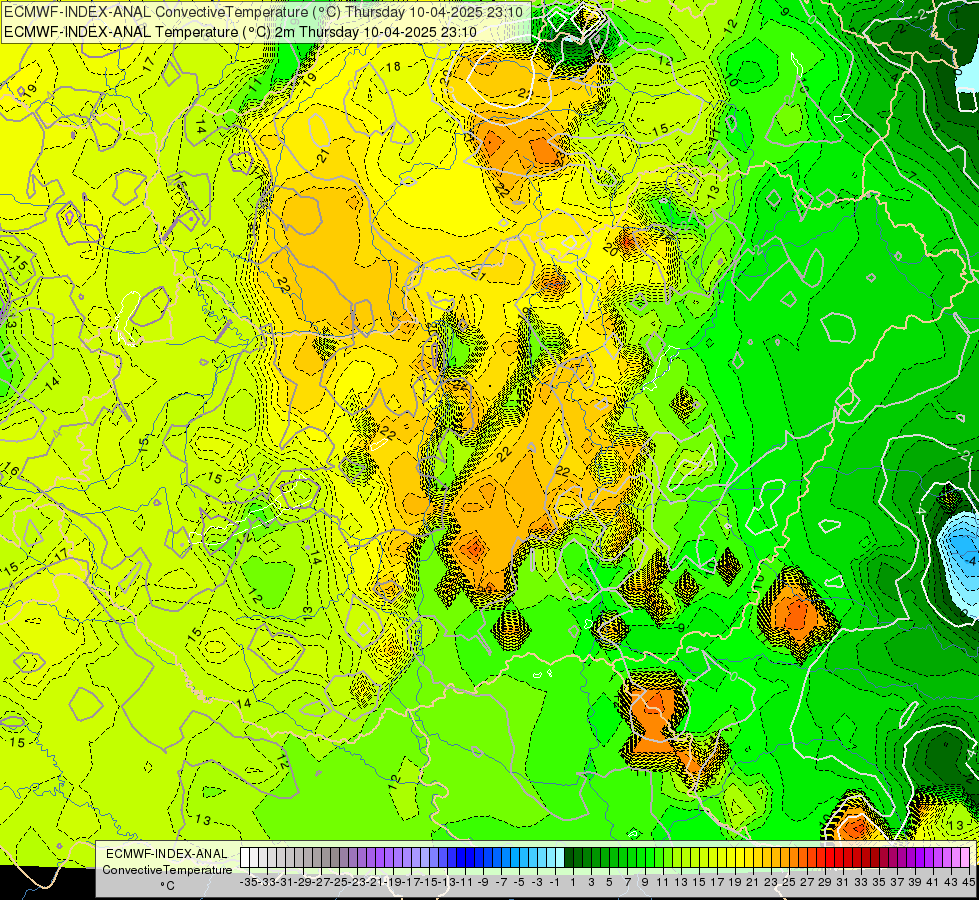Click the legend value label -1

pyautogui.click(x=555, y=883)
